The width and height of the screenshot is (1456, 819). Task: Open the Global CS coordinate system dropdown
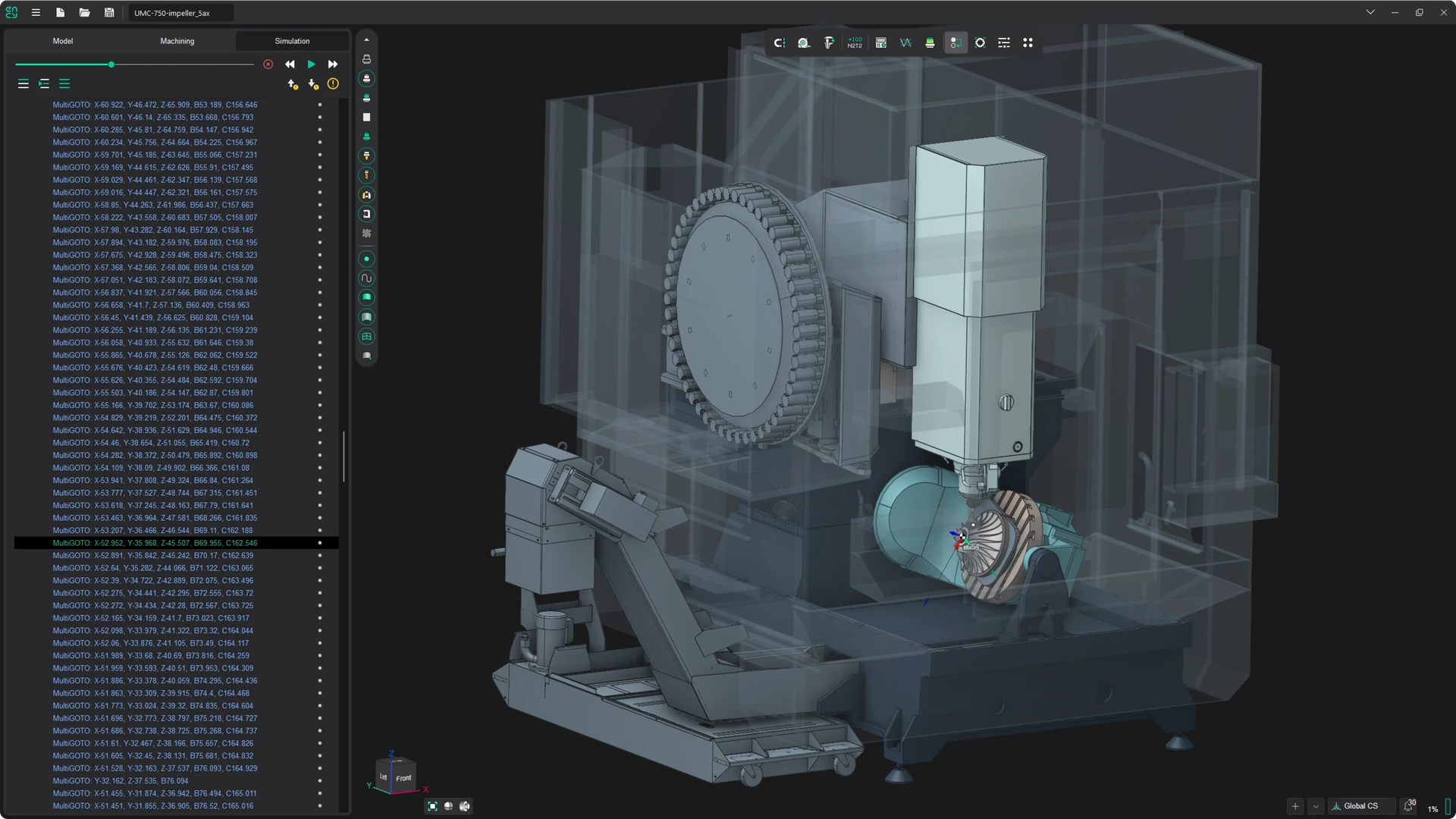(1361, 806)
